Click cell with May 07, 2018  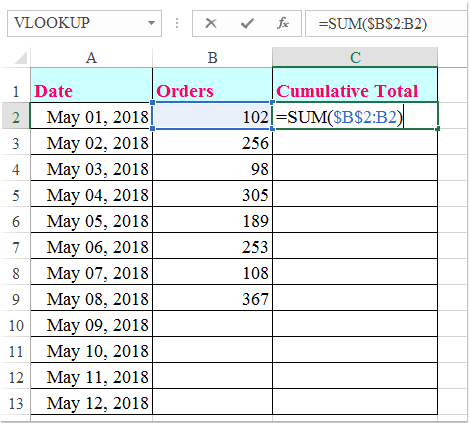91,272
